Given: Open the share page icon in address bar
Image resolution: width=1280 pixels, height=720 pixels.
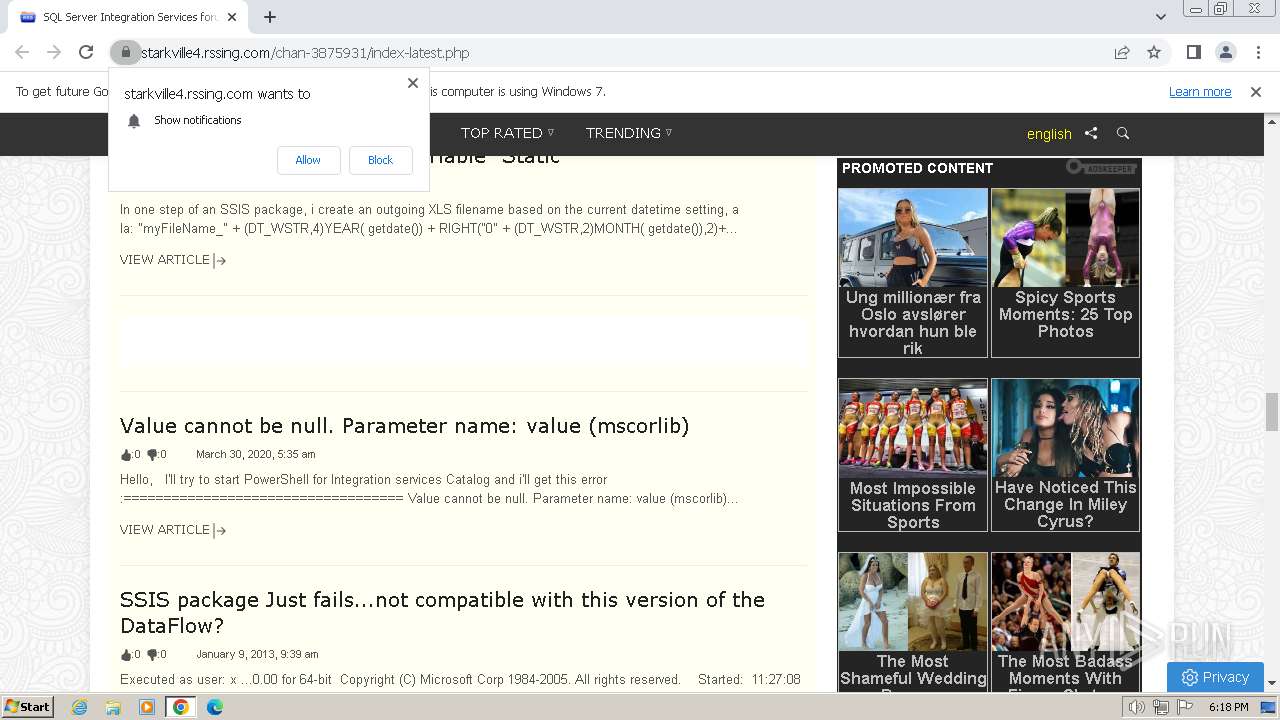Looking at the screenshot, I should pos(1122,52).
